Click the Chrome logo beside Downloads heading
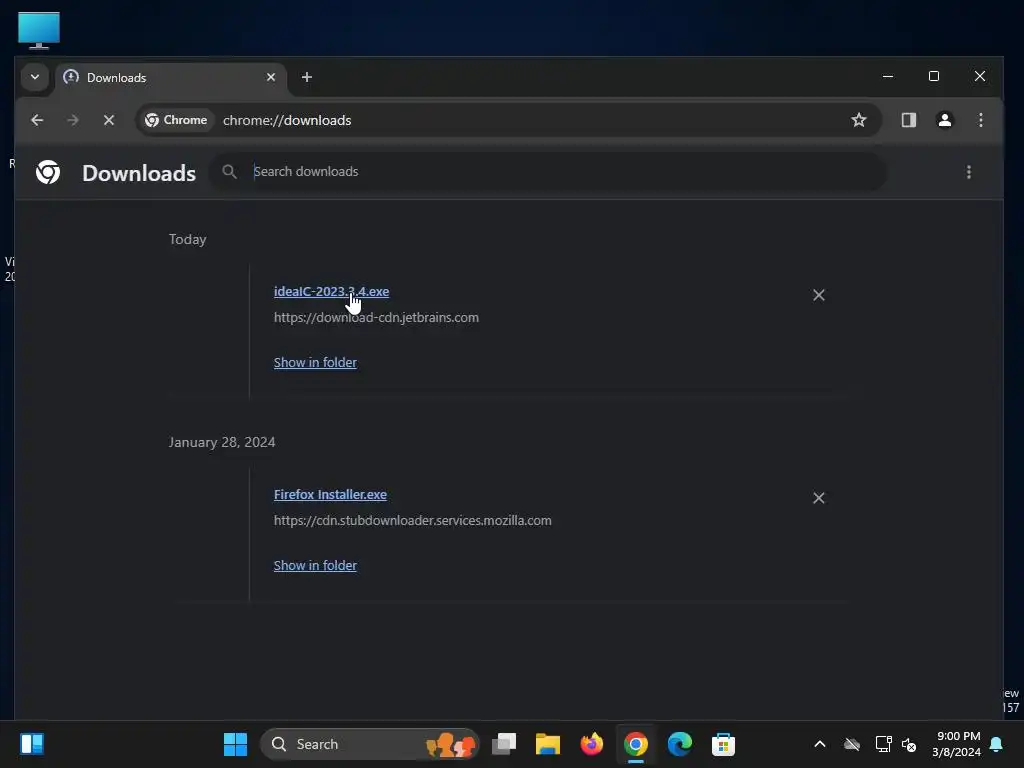1024x768 pixels. [48, 172]
